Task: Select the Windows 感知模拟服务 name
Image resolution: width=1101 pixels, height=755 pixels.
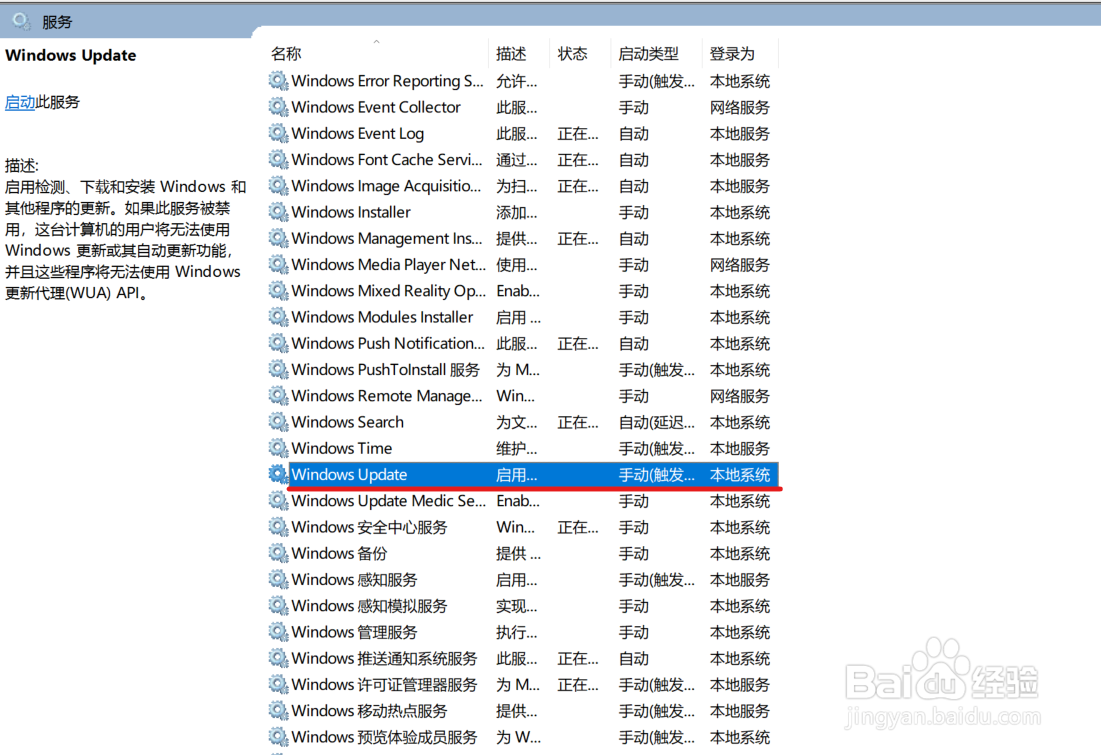Action: [369, 605]
